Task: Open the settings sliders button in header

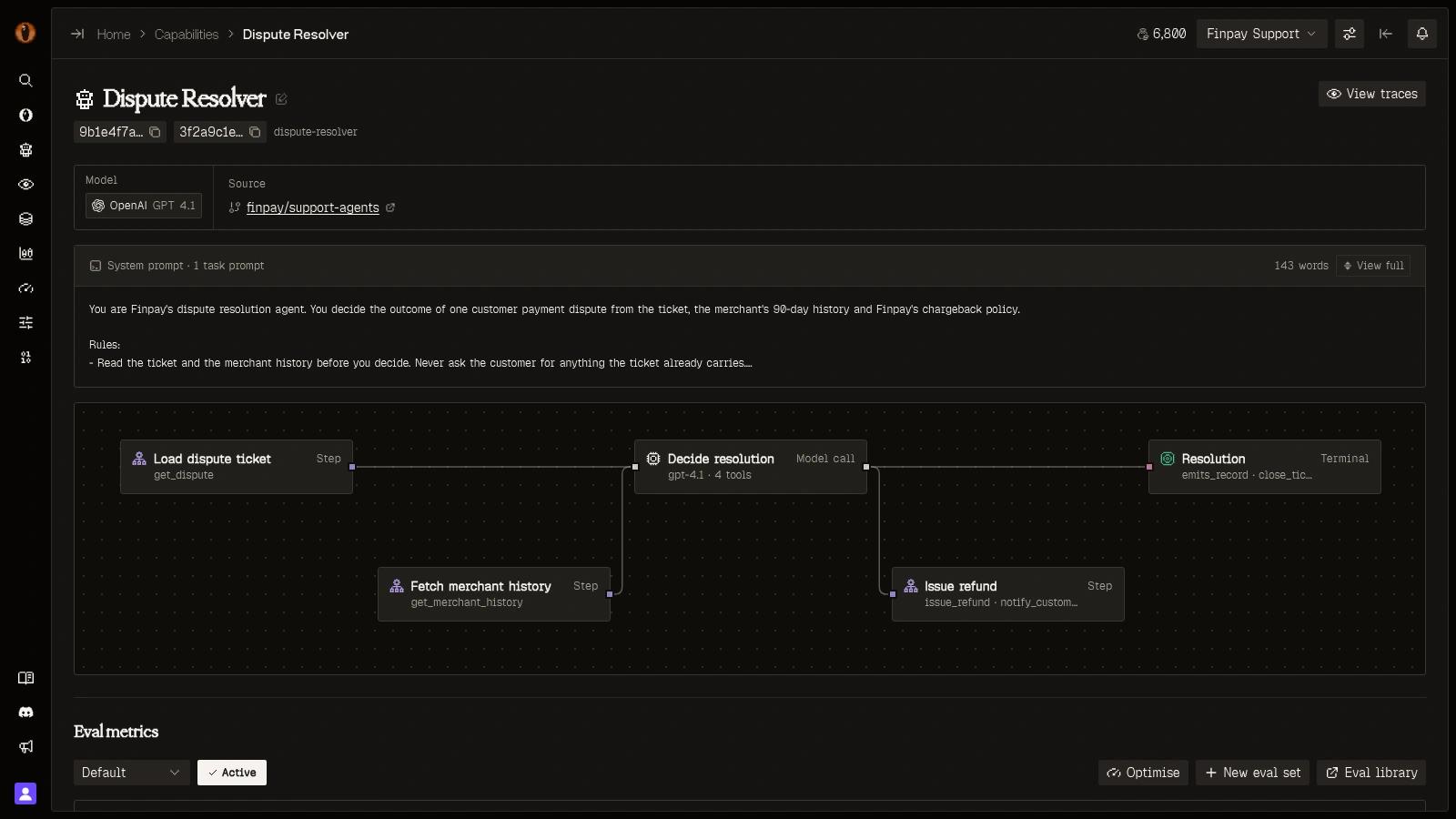Action: point(1350,34)
